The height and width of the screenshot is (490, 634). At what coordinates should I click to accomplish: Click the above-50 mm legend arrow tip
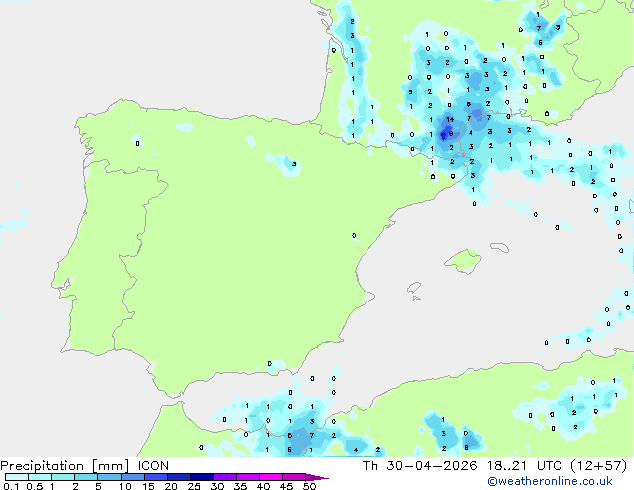pyautogui.click(x=317, y=478)
